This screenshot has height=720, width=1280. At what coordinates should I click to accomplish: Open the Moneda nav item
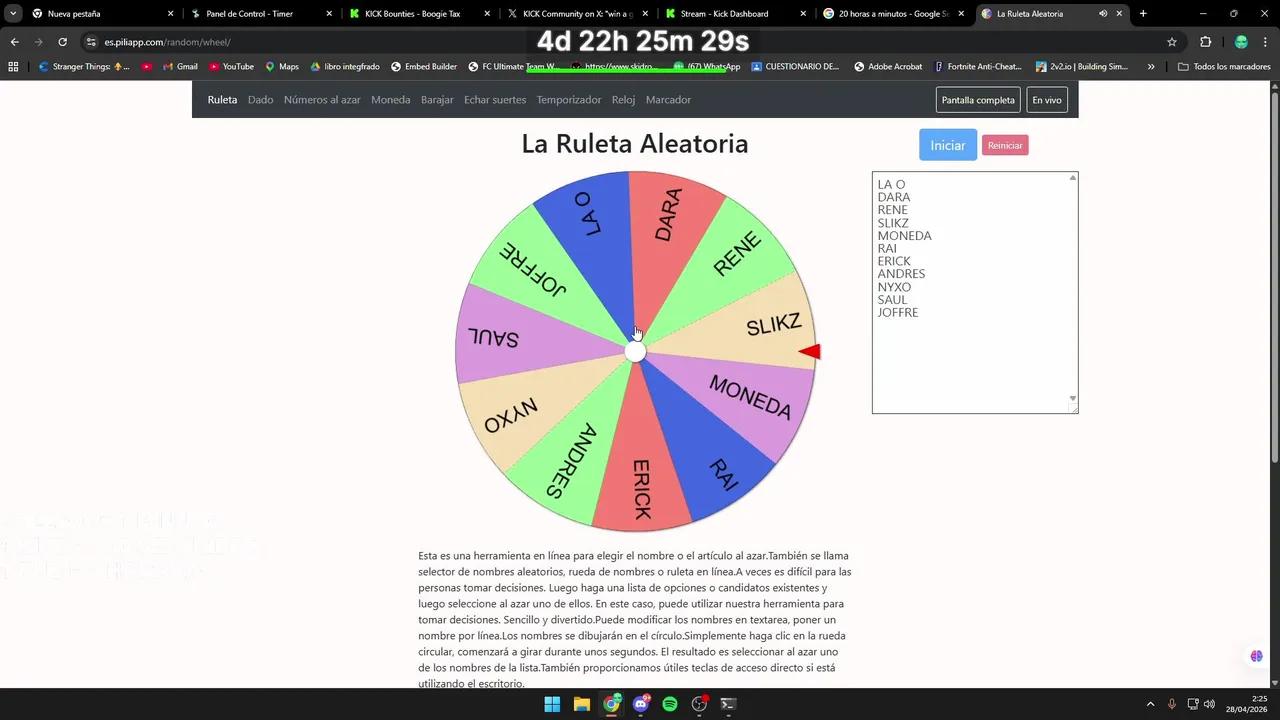point(390,100)
